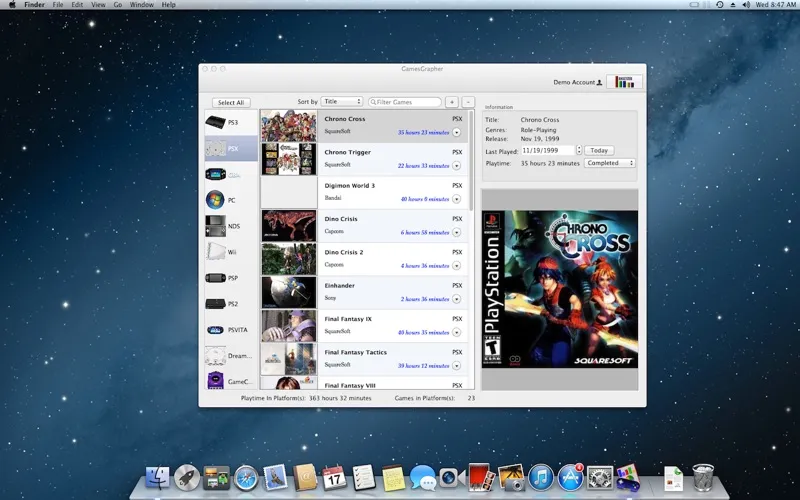Screen dimensions: 800x500
Task: Select the PS3 platform icon
Action: click(x=215, y=122)
